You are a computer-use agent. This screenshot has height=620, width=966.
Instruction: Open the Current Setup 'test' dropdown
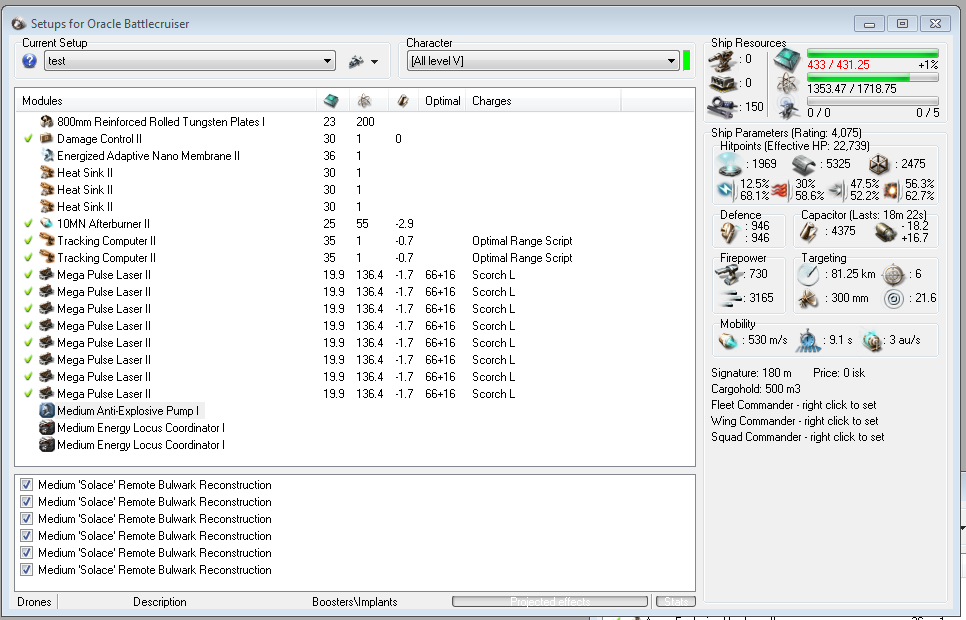point(190,61)
